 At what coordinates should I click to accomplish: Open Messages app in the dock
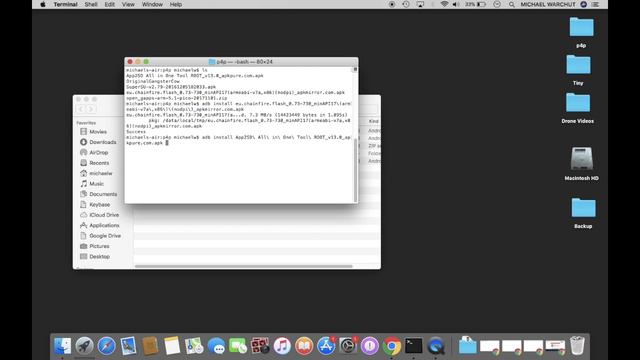pyautogui.click(x=216, y=346)
